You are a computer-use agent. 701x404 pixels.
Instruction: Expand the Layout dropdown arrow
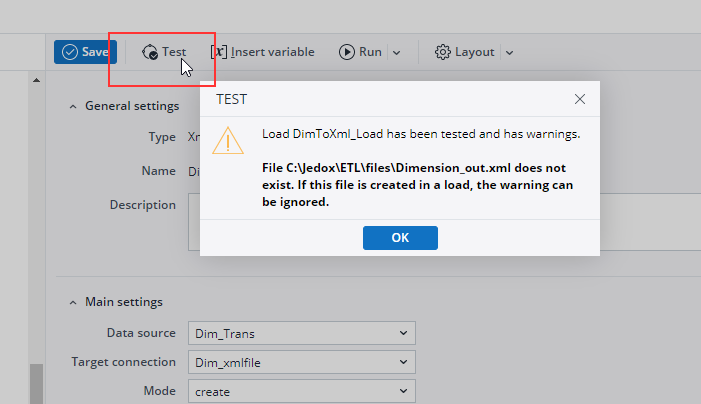(x=509, y=53)
